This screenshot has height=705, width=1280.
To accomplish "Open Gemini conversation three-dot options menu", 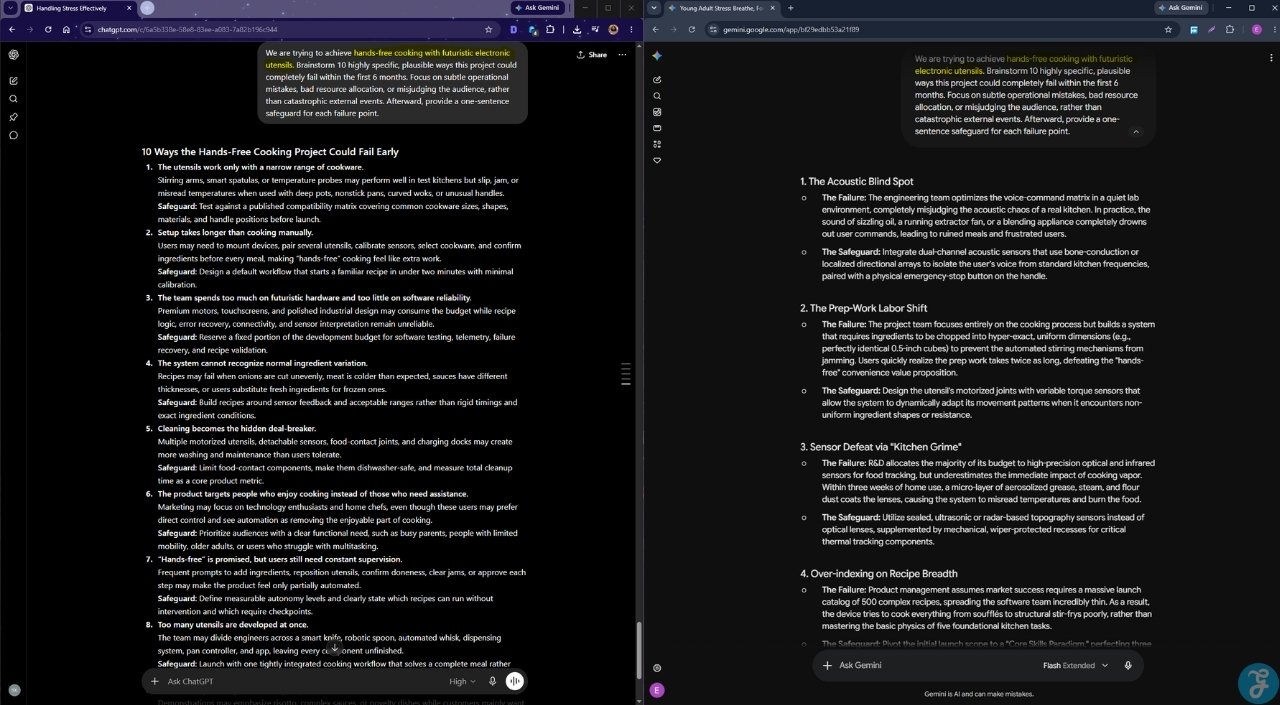I will tap(1273, 56).
